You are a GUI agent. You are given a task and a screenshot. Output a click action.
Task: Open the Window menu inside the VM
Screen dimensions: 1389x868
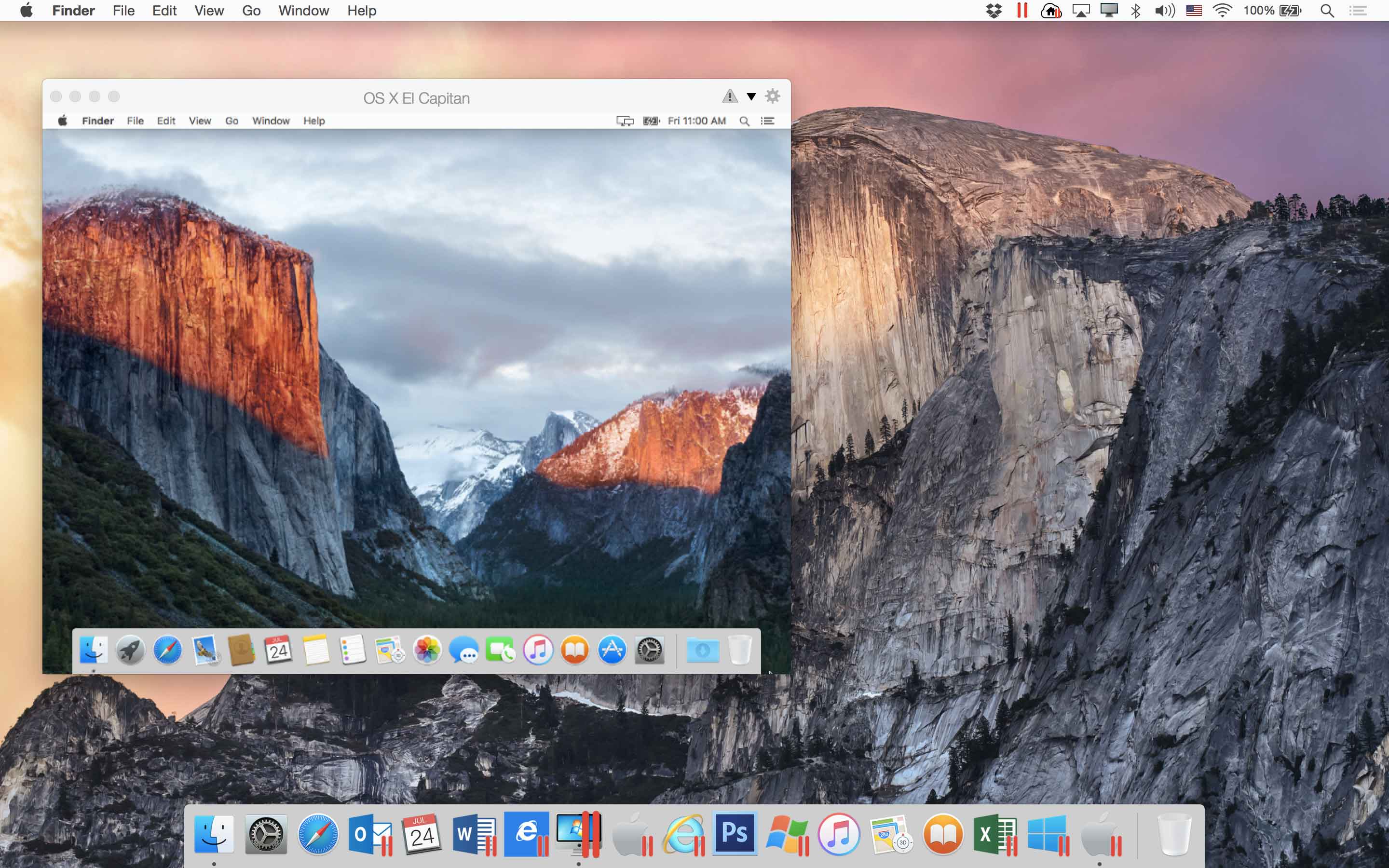(271, 121)
